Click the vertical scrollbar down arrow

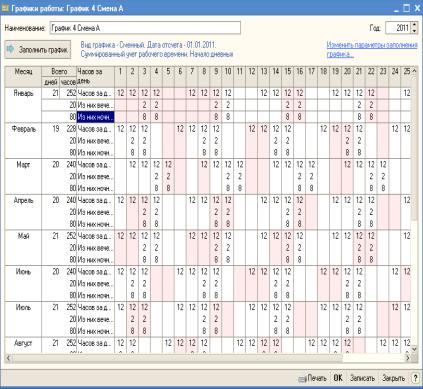pyautogui.click(x=414, y=349)
